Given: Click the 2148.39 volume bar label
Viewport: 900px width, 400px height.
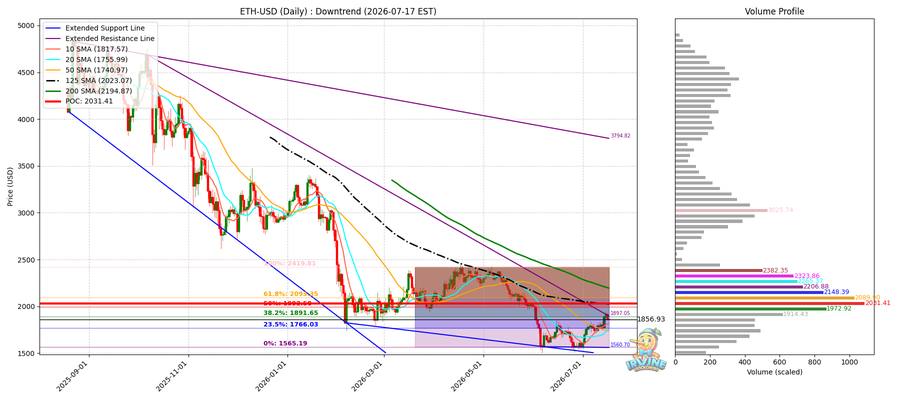Looking at the screenshot, I should [x=837, y=292].
